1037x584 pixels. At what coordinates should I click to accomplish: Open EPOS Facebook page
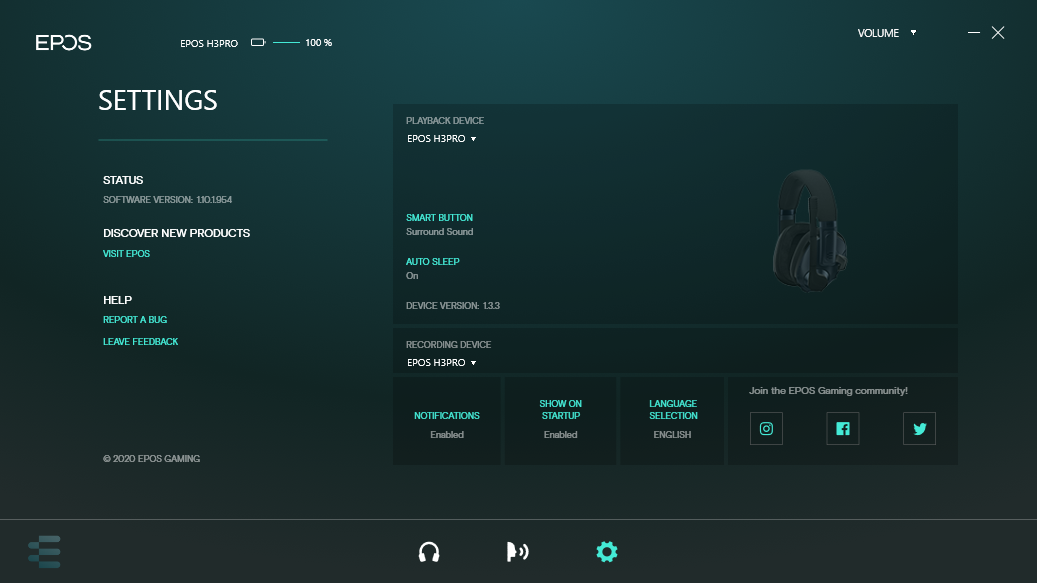(x=843, y=429)
